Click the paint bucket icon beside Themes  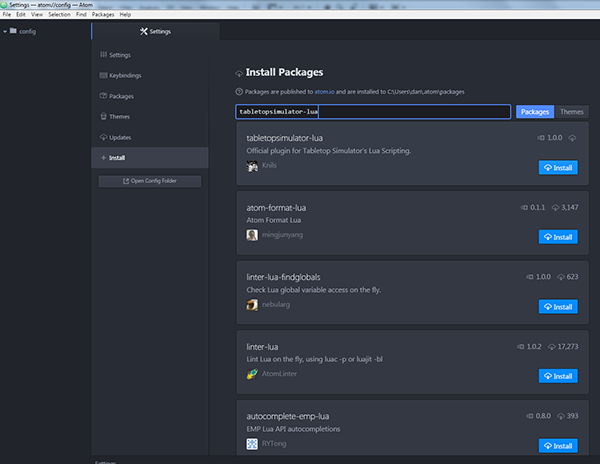pos(103,116)
